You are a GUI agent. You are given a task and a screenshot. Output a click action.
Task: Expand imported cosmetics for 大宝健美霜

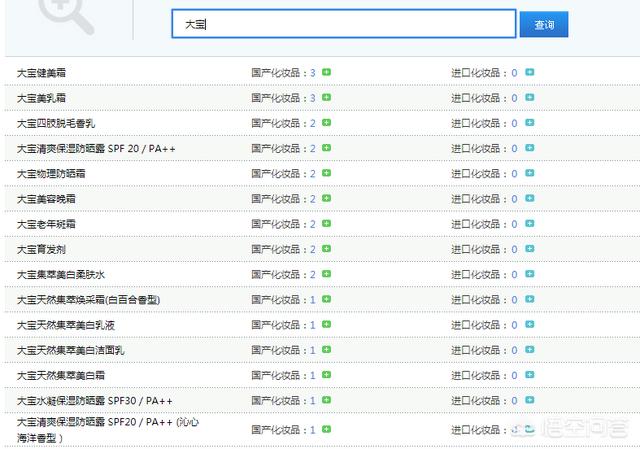529,72
